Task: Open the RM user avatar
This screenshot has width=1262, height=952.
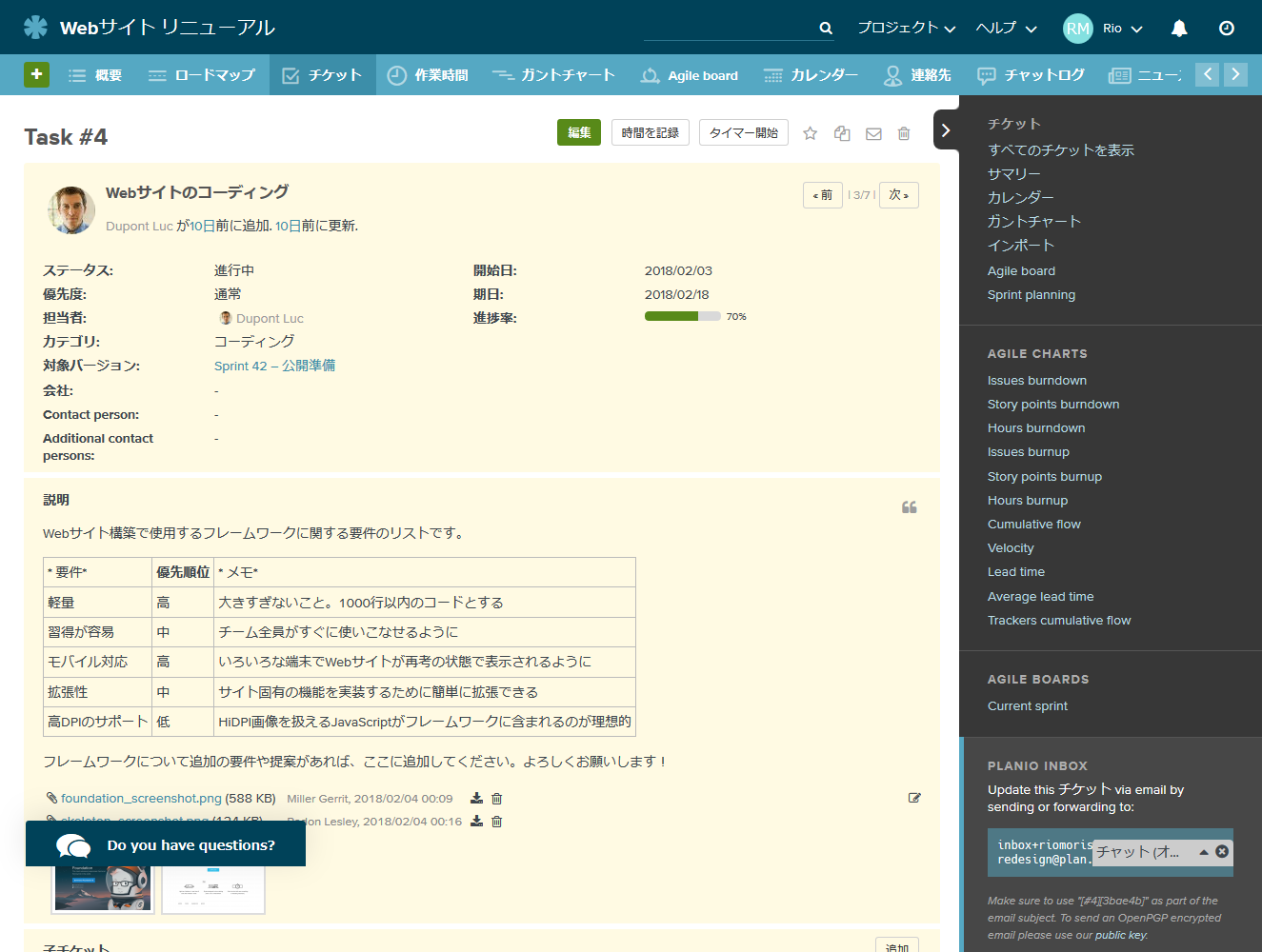Action: click(1077, 28)
